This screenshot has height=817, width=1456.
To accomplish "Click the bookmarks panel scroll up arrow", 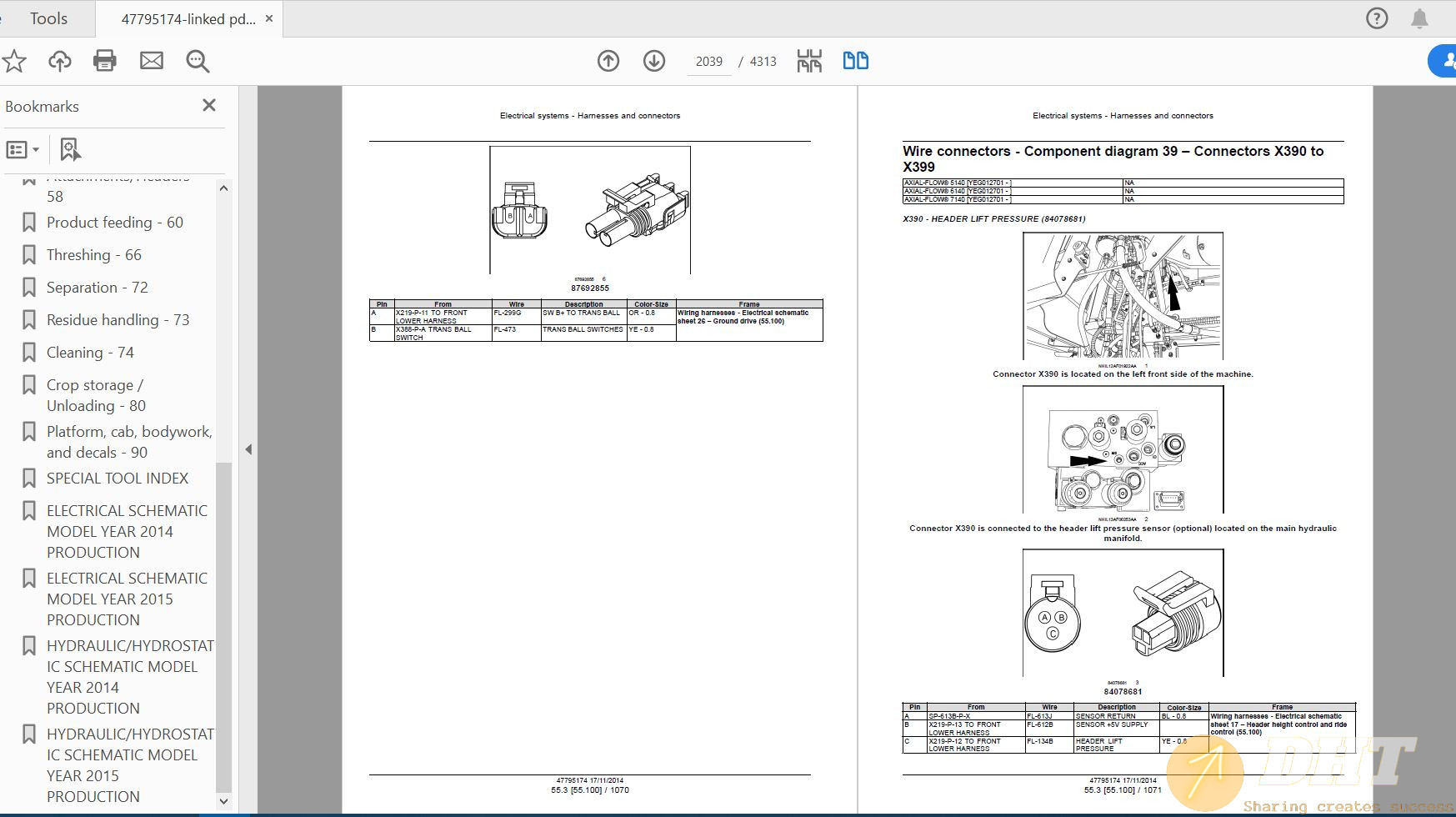I will (x=223, y=188).
